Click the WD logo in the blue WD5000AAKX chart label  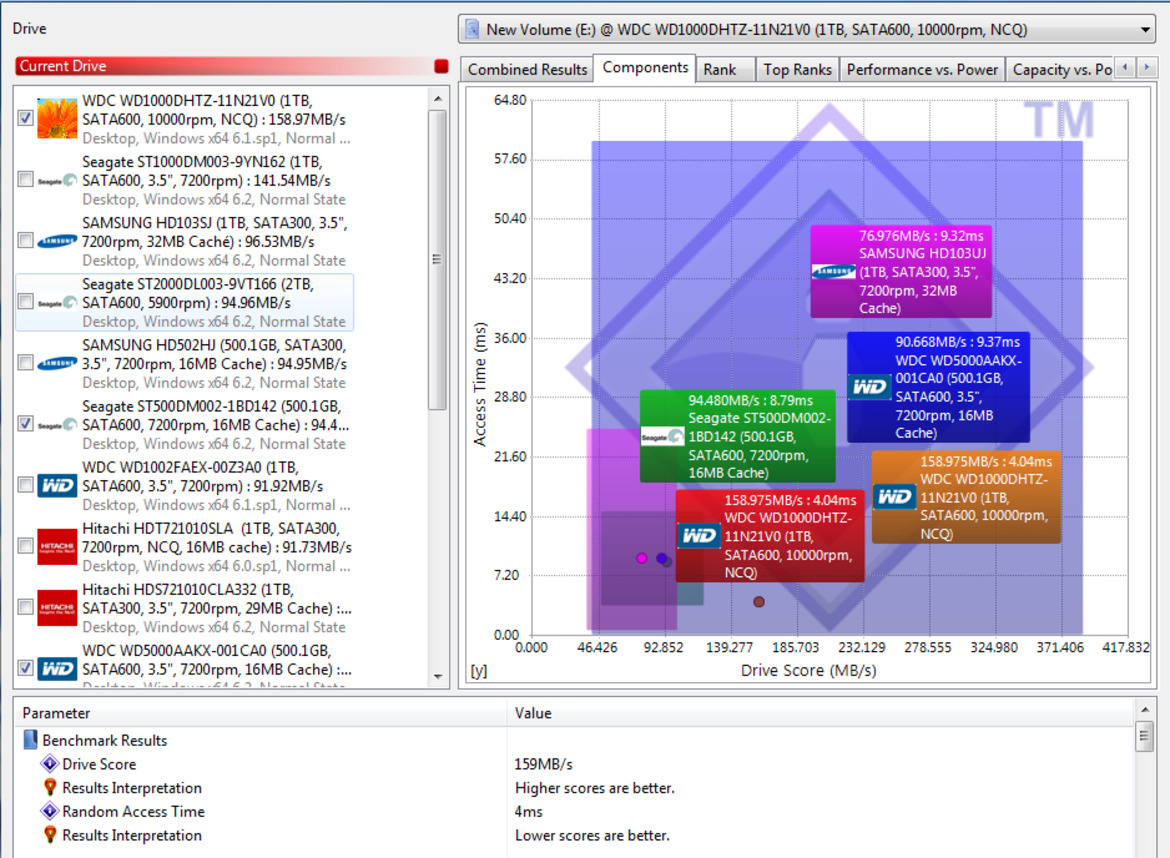point(870,386)
